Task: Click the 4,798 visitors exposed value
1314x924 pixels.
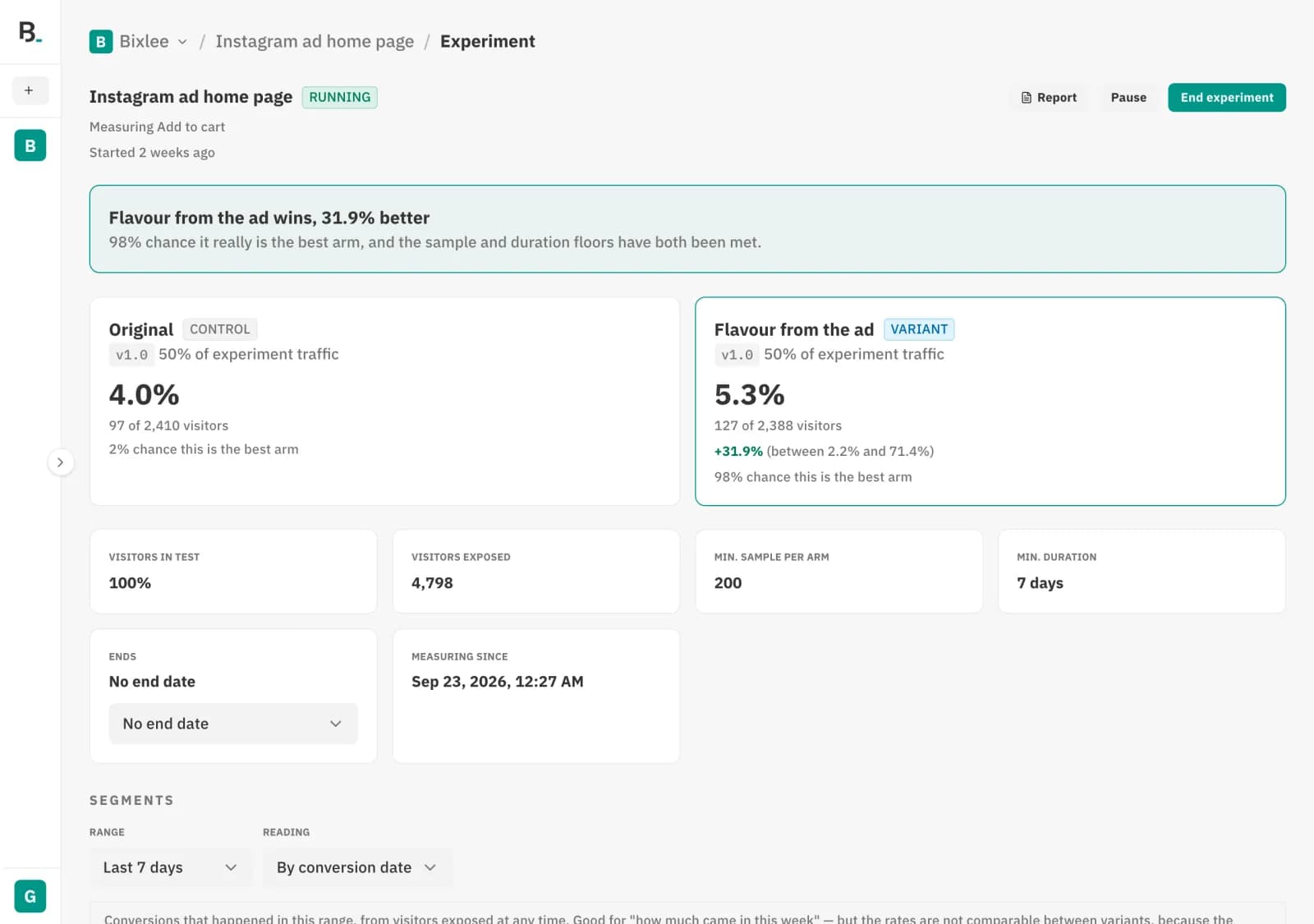Action: (x=432, y=583)
